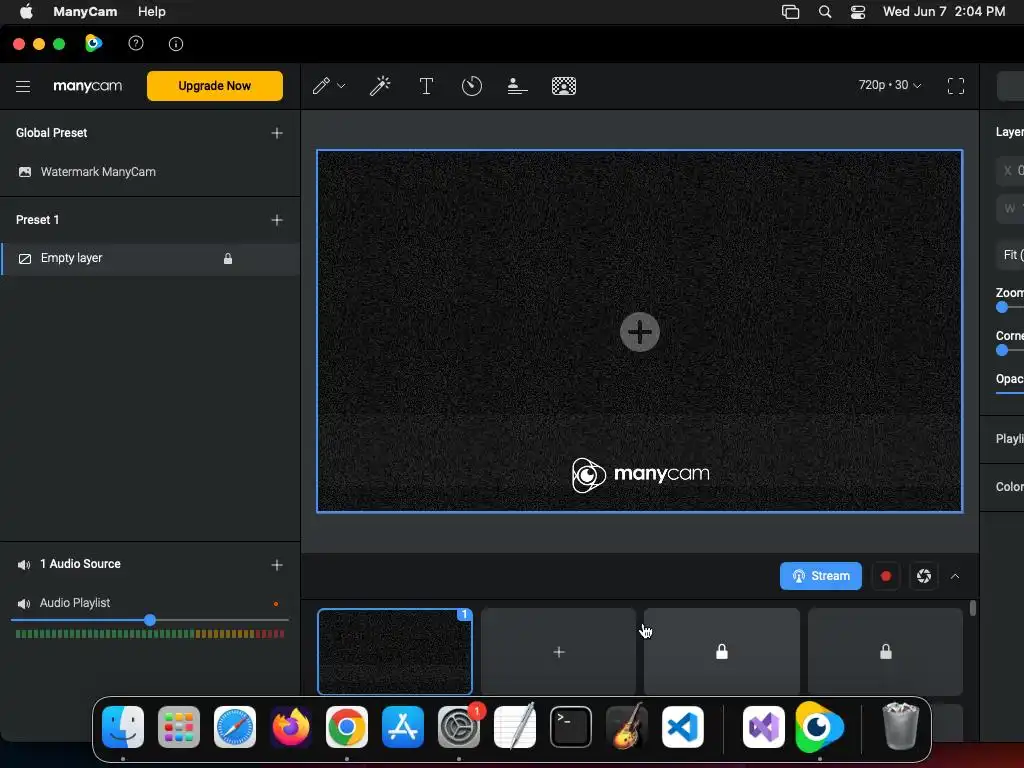Open TextEdit from the Dock

pos(515,726)
